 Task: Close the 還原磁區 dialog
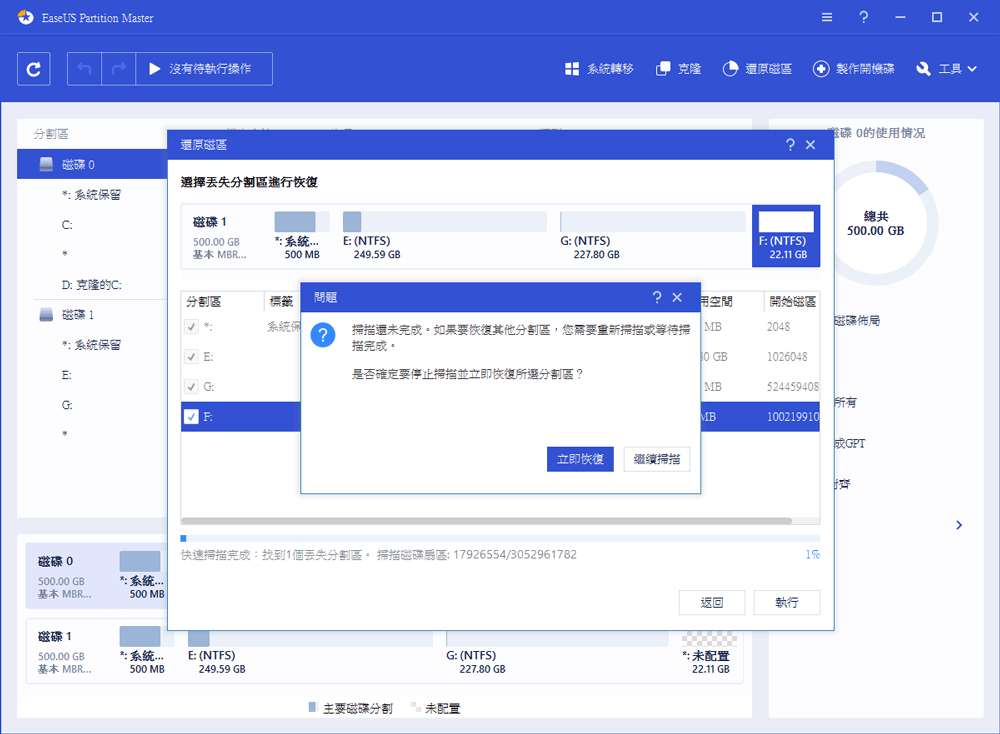(811, 145)
